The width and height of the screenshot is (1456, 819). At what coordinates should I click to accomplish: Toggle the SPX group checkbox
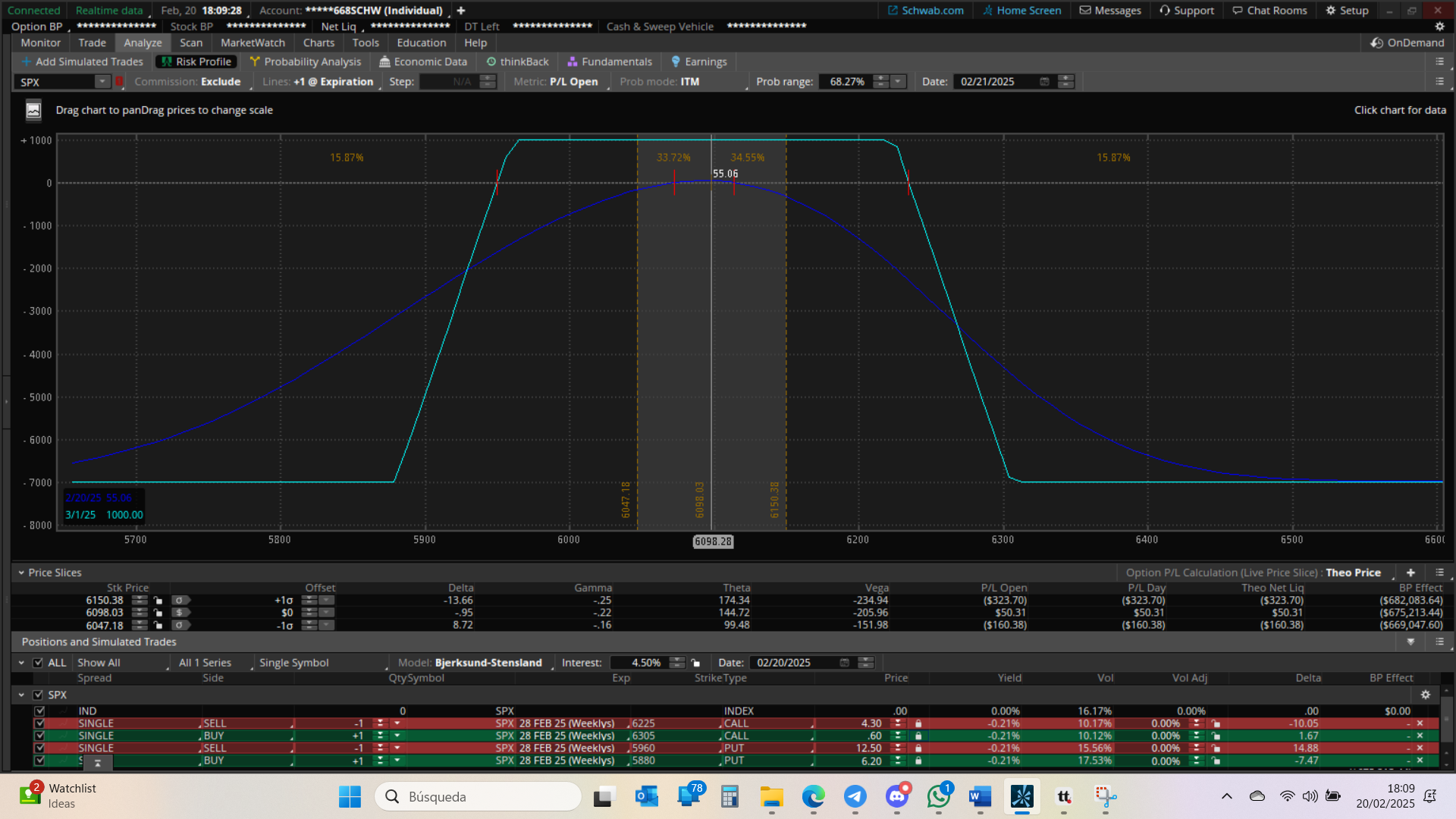(38, 695)
